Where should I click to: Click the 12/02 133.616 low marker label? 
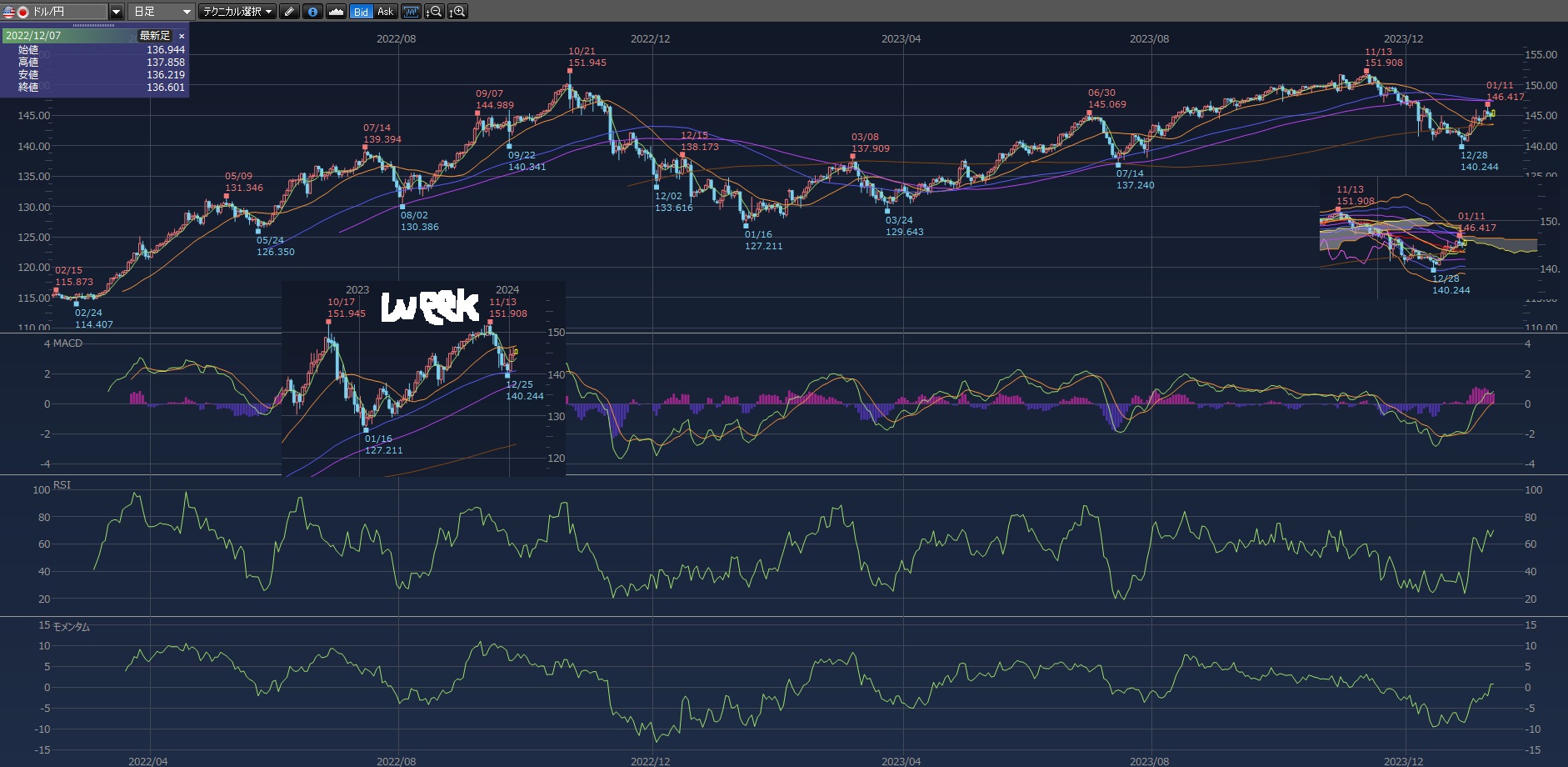pos(674,203)
